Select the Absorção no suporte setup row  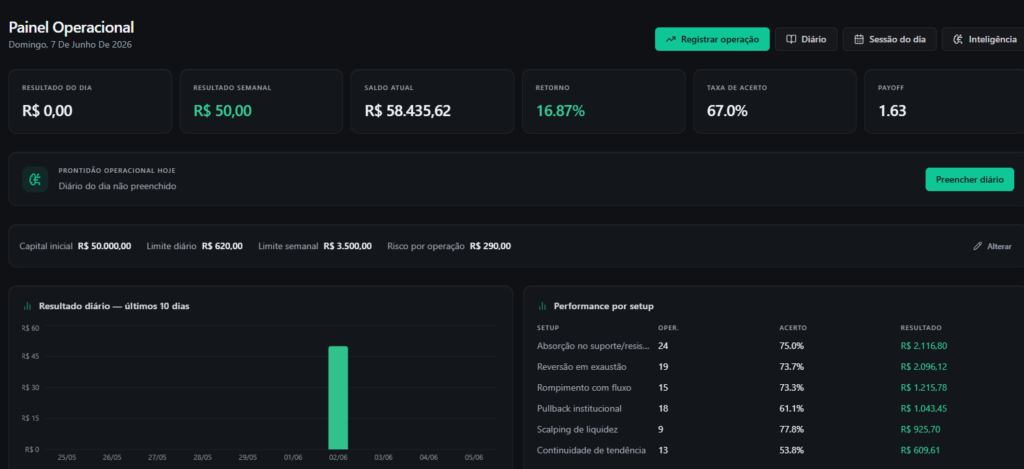[x=775, y=346]
